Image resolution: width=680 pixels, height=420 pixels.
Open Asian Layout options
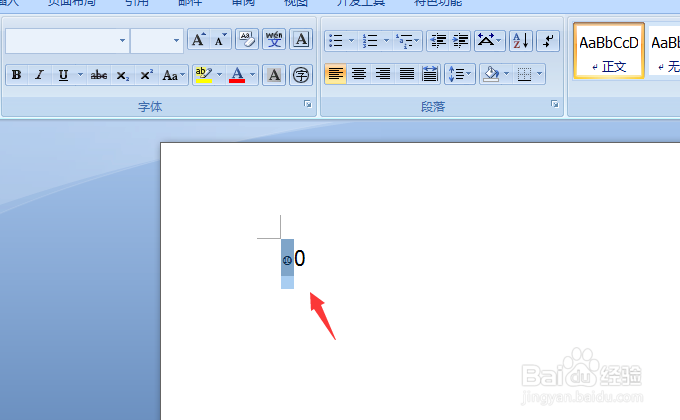click(x=490, y=41)
